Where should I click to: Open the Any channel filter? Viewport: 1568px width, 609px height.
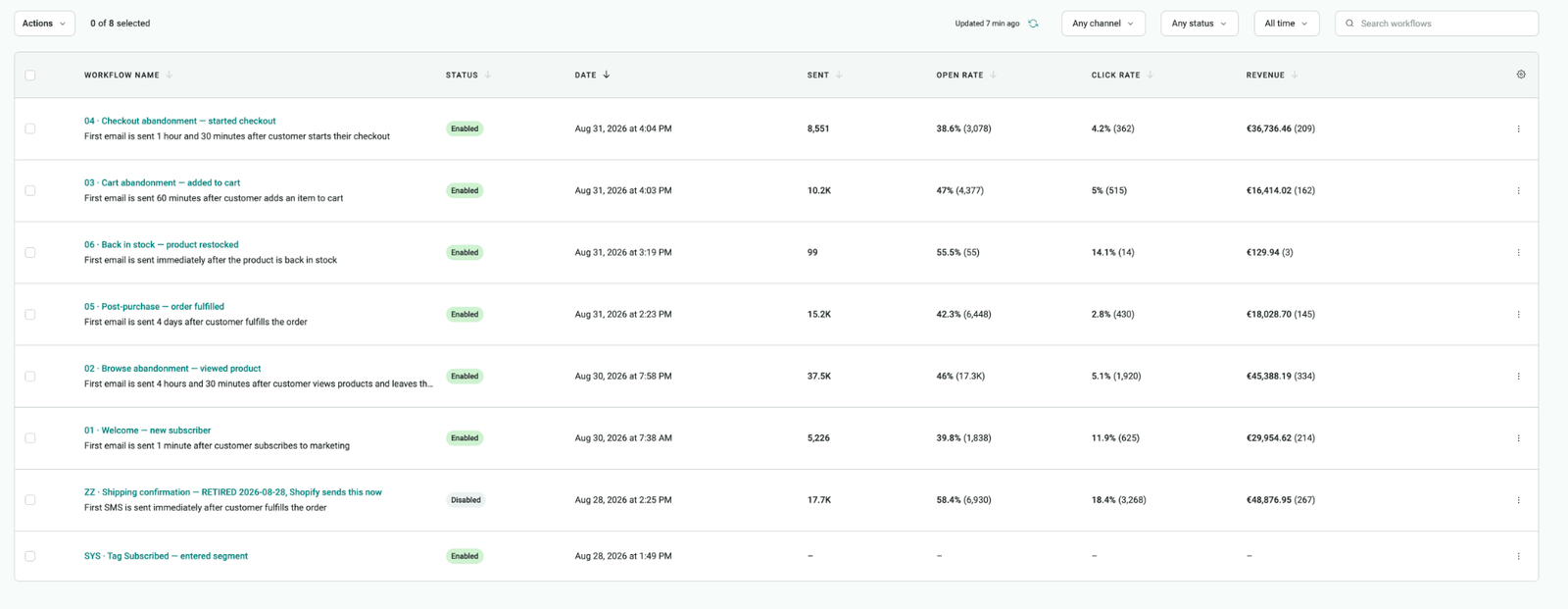coord(1103,24)
